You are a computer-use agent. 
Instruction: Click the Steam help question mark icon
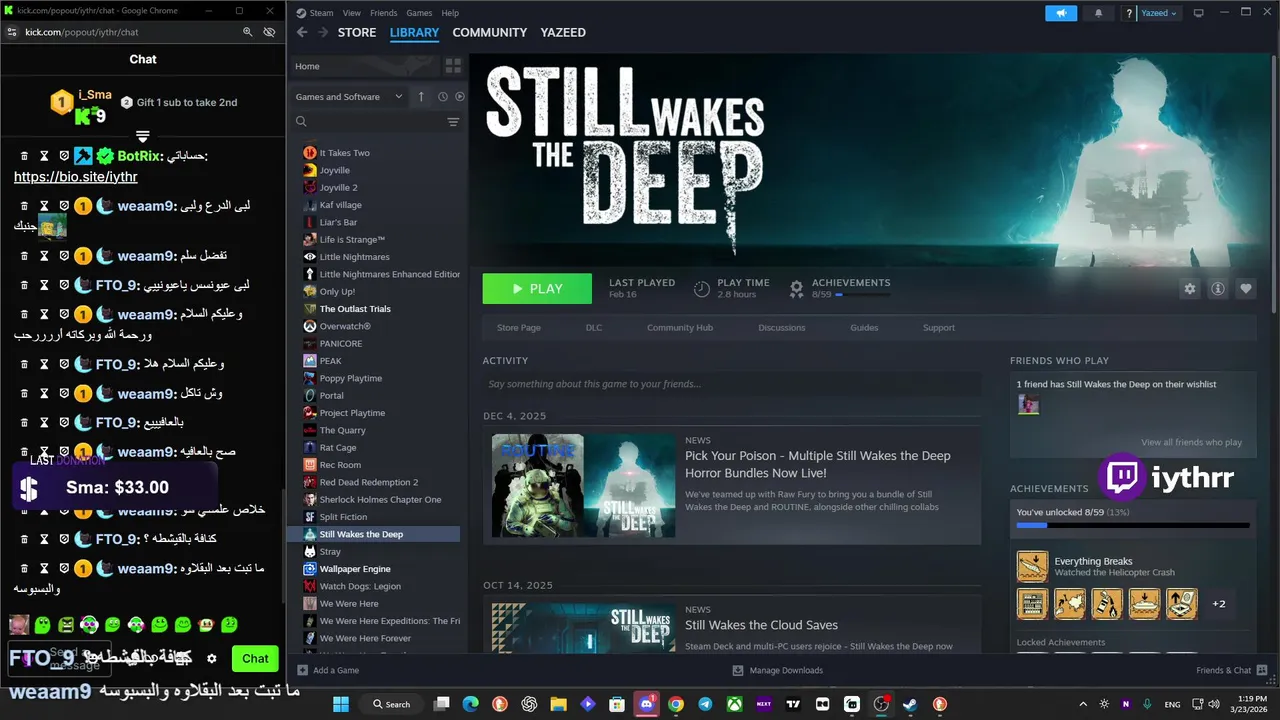[1129, 13]
